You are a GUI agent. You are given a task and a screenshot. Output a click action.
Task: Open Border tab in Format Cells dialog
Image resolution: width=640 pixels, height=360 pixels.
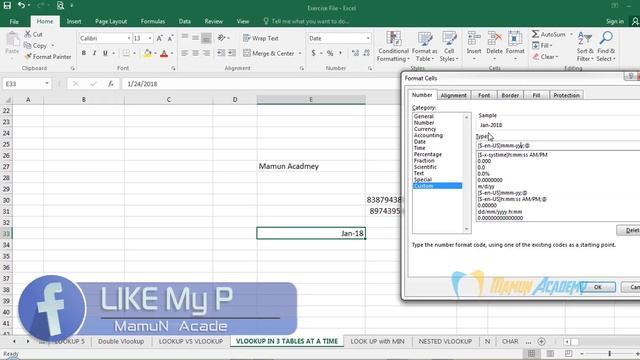(510, 95)
